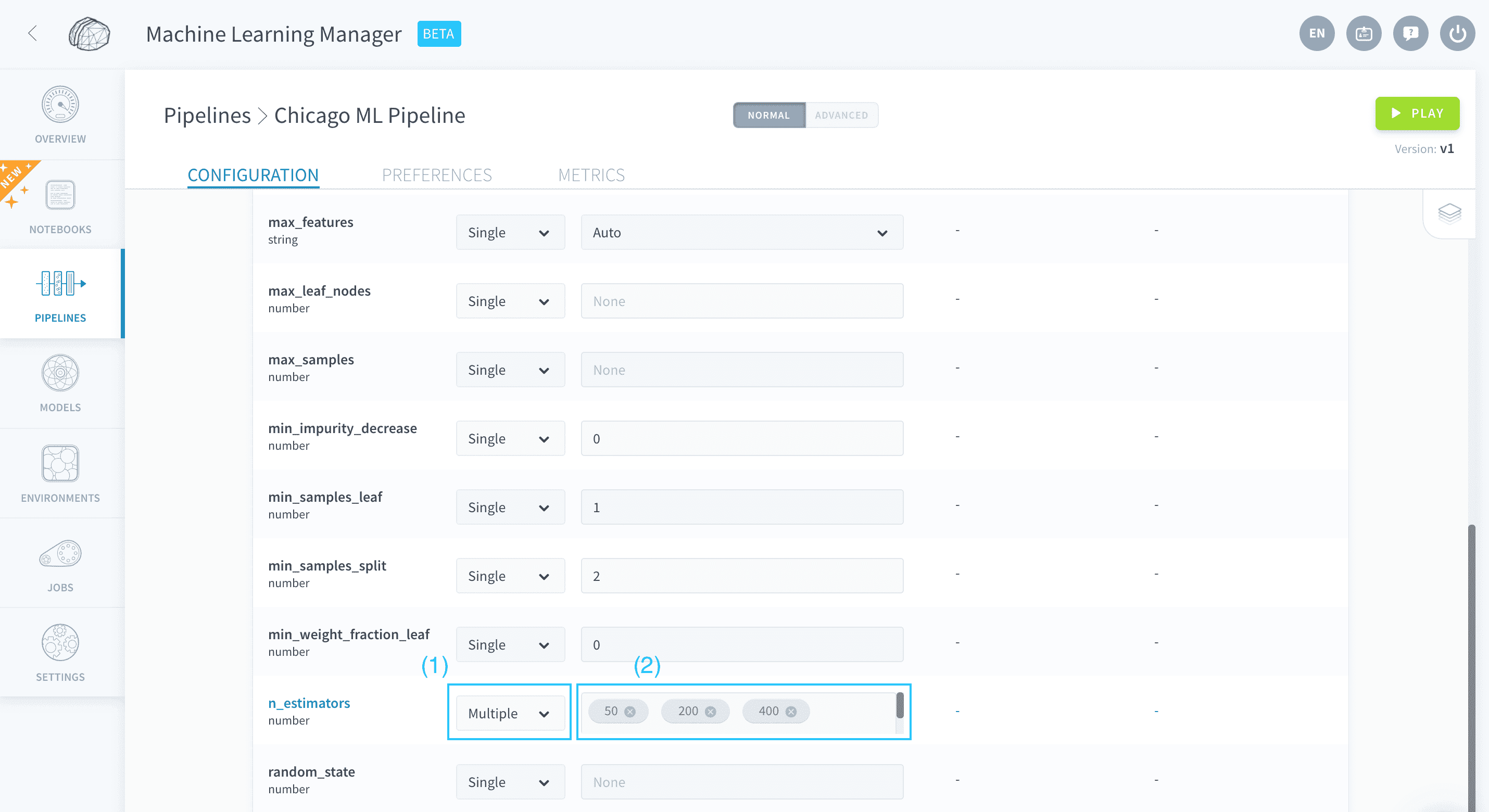Open the Environments section
Image resolution: width=1489 pixels, height=812 pixels.
coord(60,474)
